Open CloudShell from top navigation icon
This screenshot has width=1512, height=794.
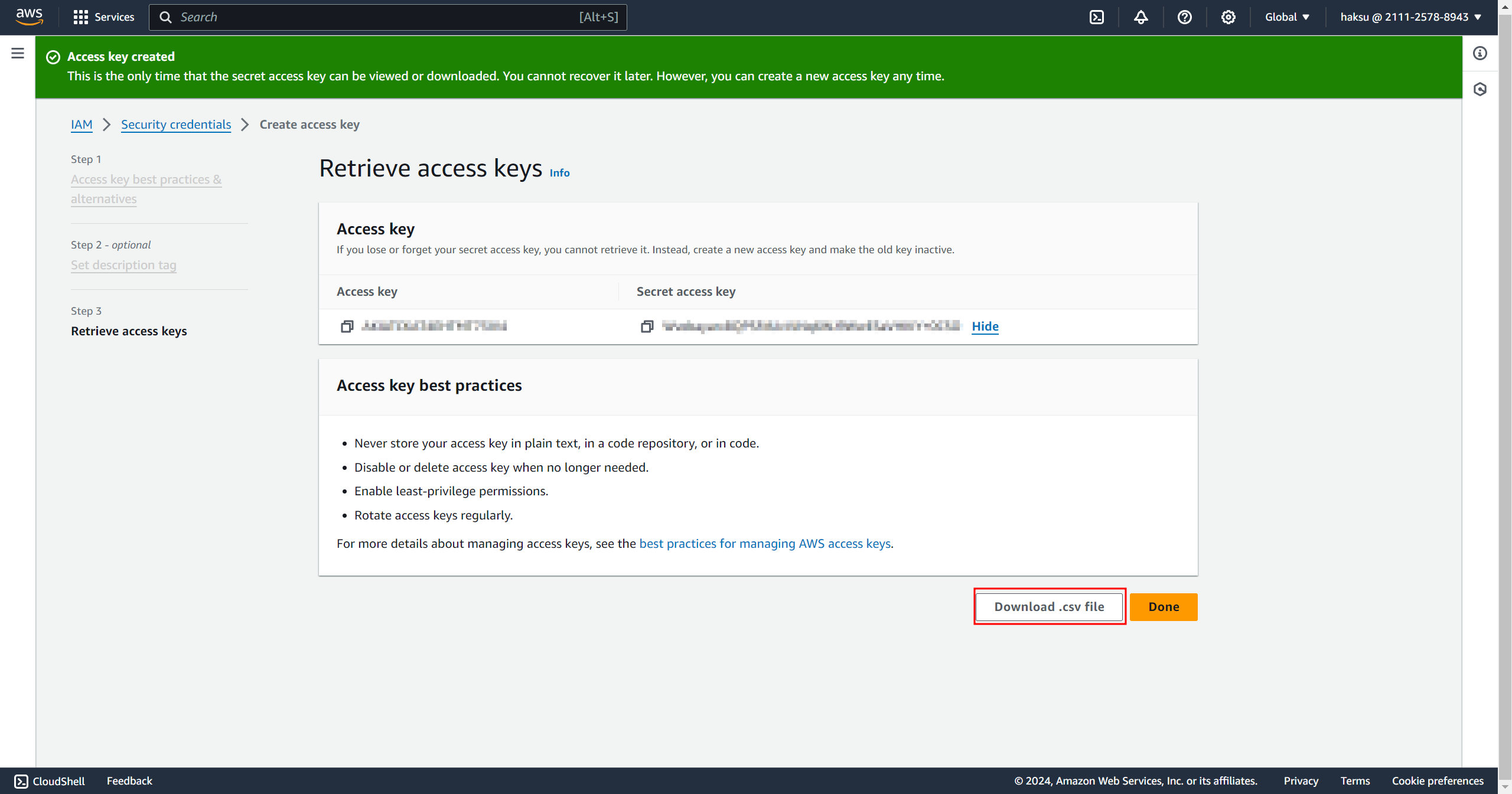pos(1097,17)
